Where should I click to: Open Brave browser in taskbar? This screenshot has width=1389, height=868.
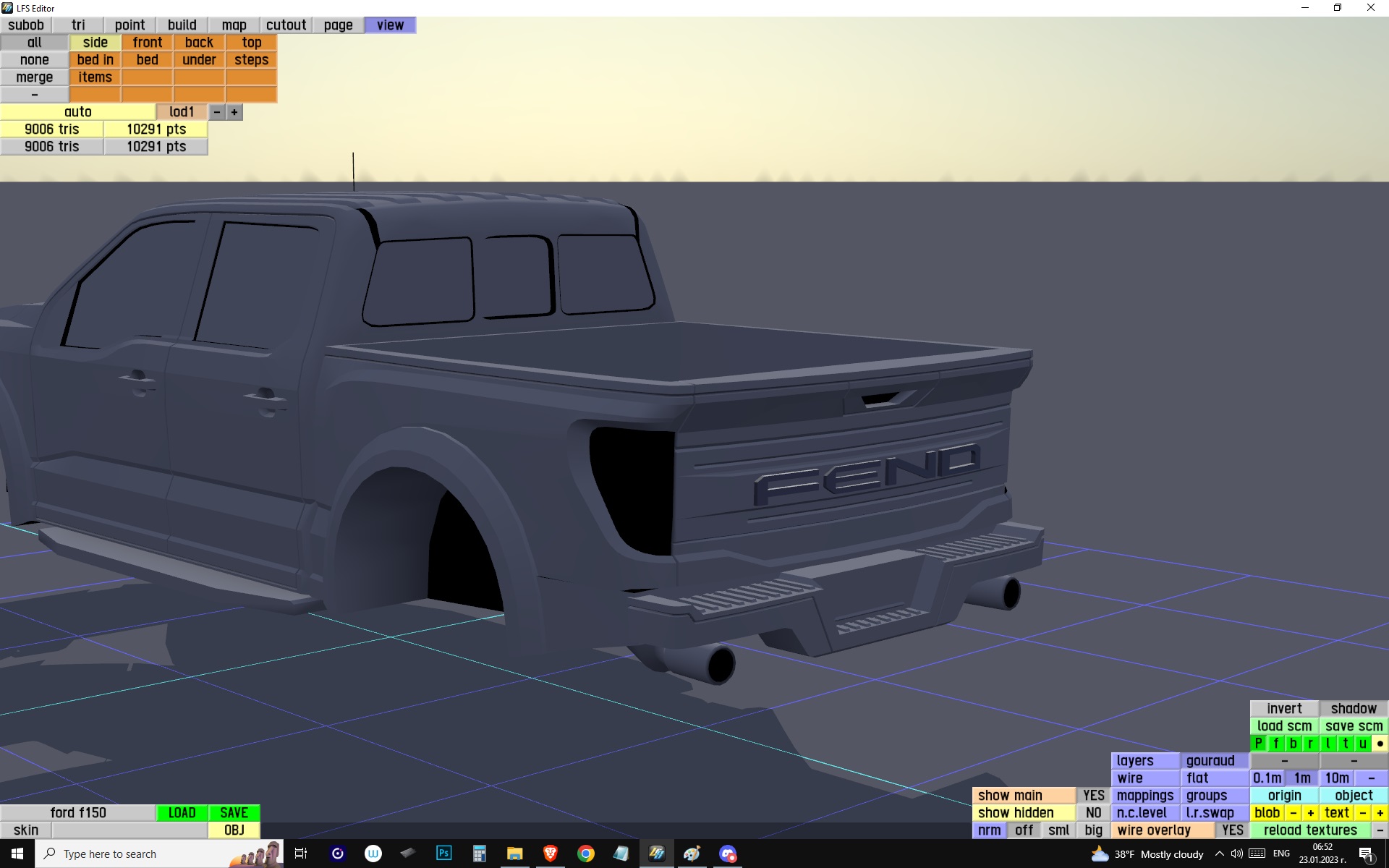click(551, 854)
